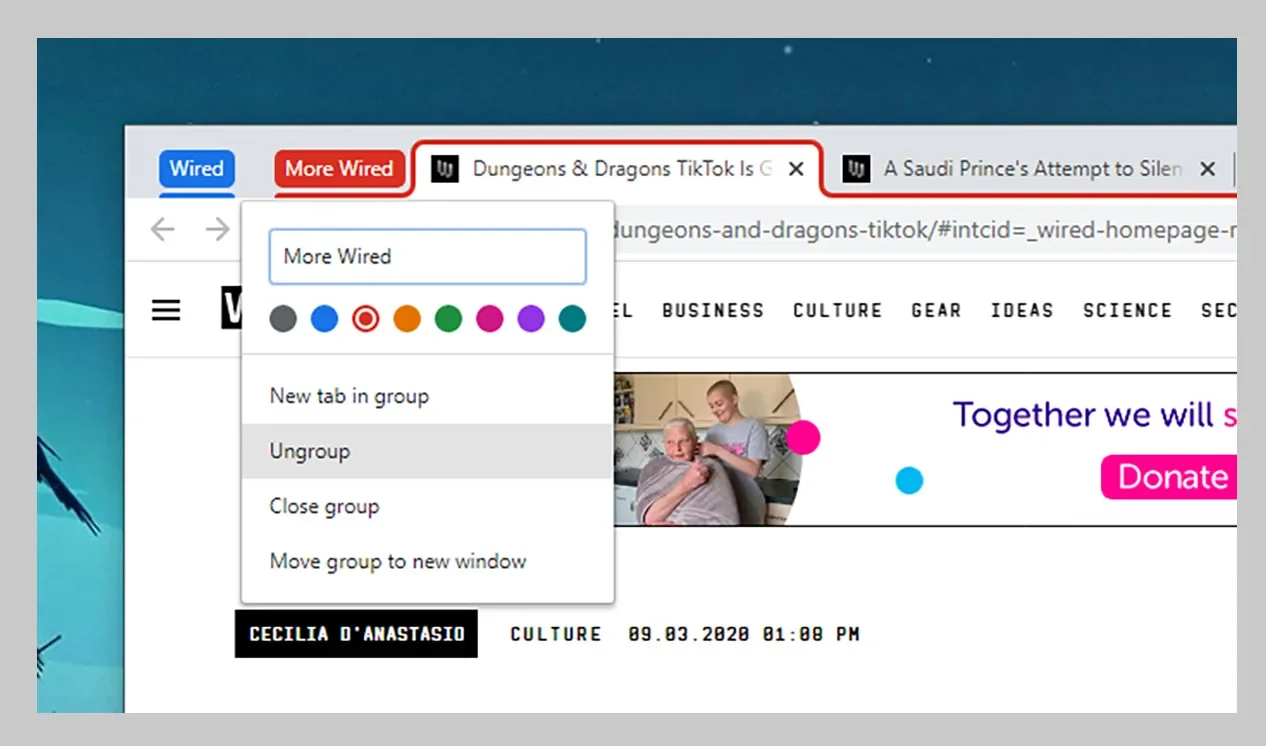The image size is (1266, 746).
Task: Pick the blue group color
Action: click(324, 319)
